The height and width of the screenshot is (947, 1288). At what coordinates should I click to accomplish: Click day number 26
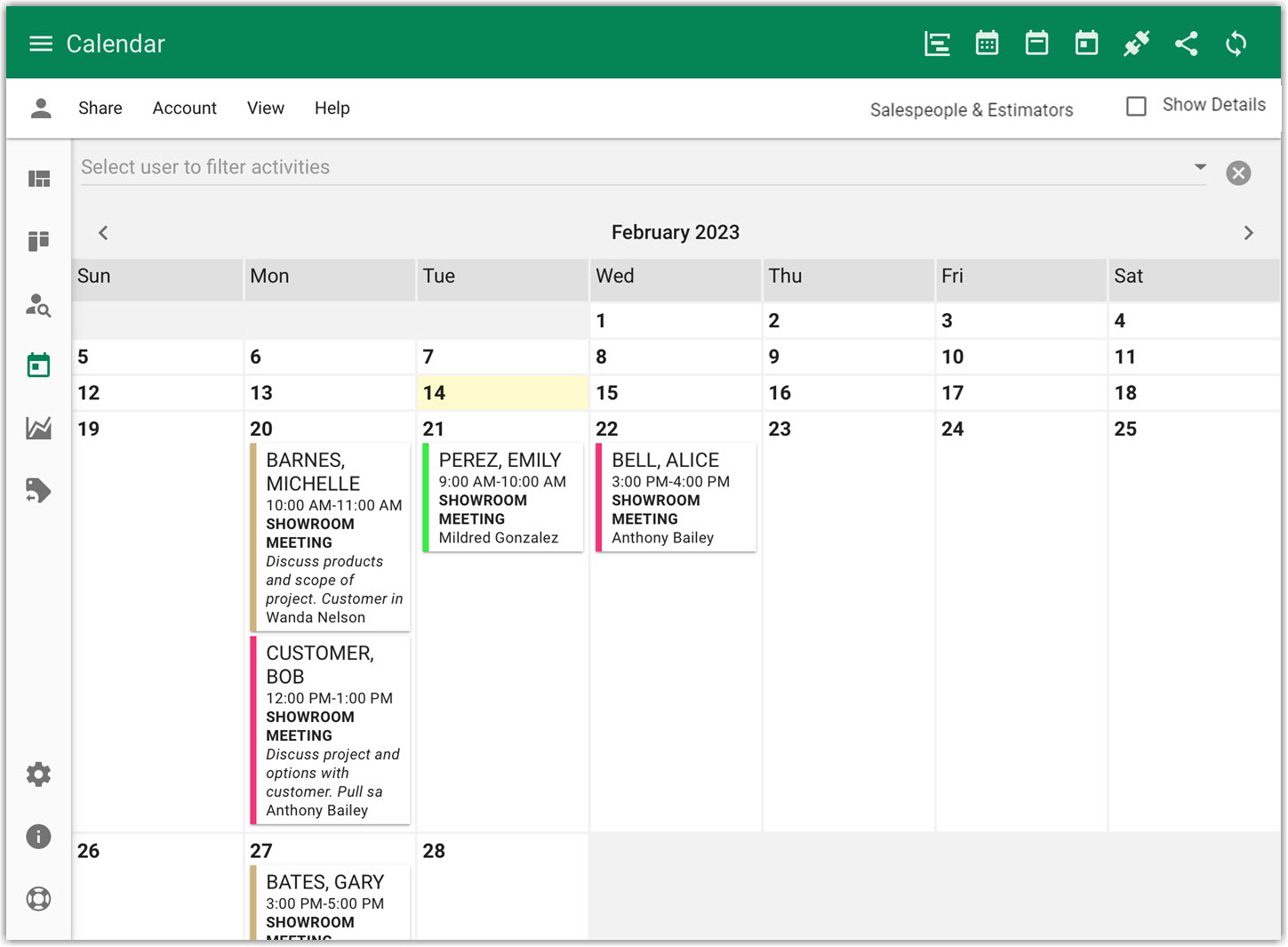click(x=88, y=851)
